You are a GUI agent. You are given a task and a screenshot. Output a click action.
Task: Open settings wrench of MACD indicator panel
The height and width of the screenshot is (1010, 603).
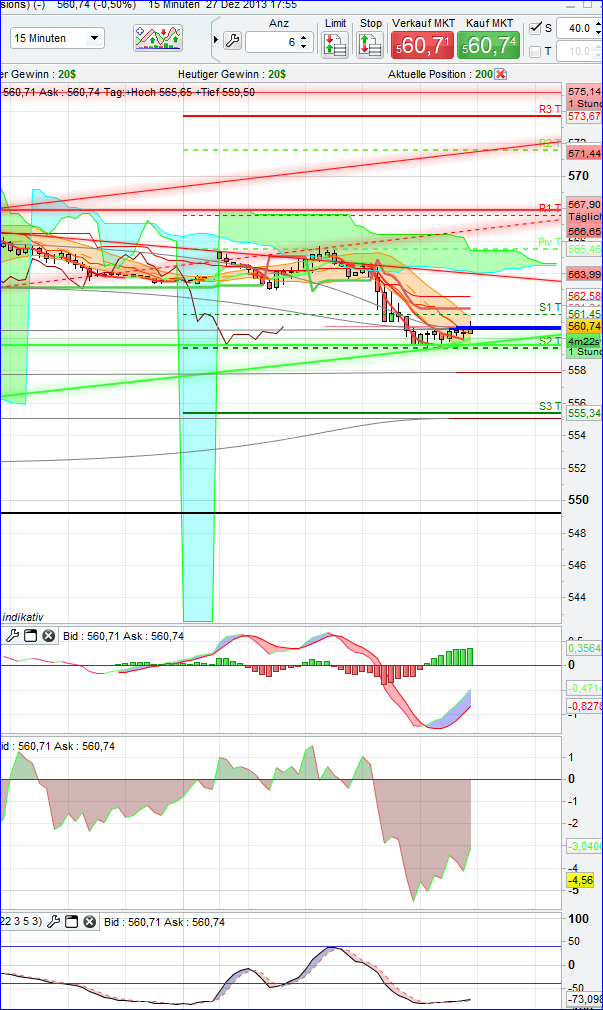pyautogui.click(x=12, y=636)
